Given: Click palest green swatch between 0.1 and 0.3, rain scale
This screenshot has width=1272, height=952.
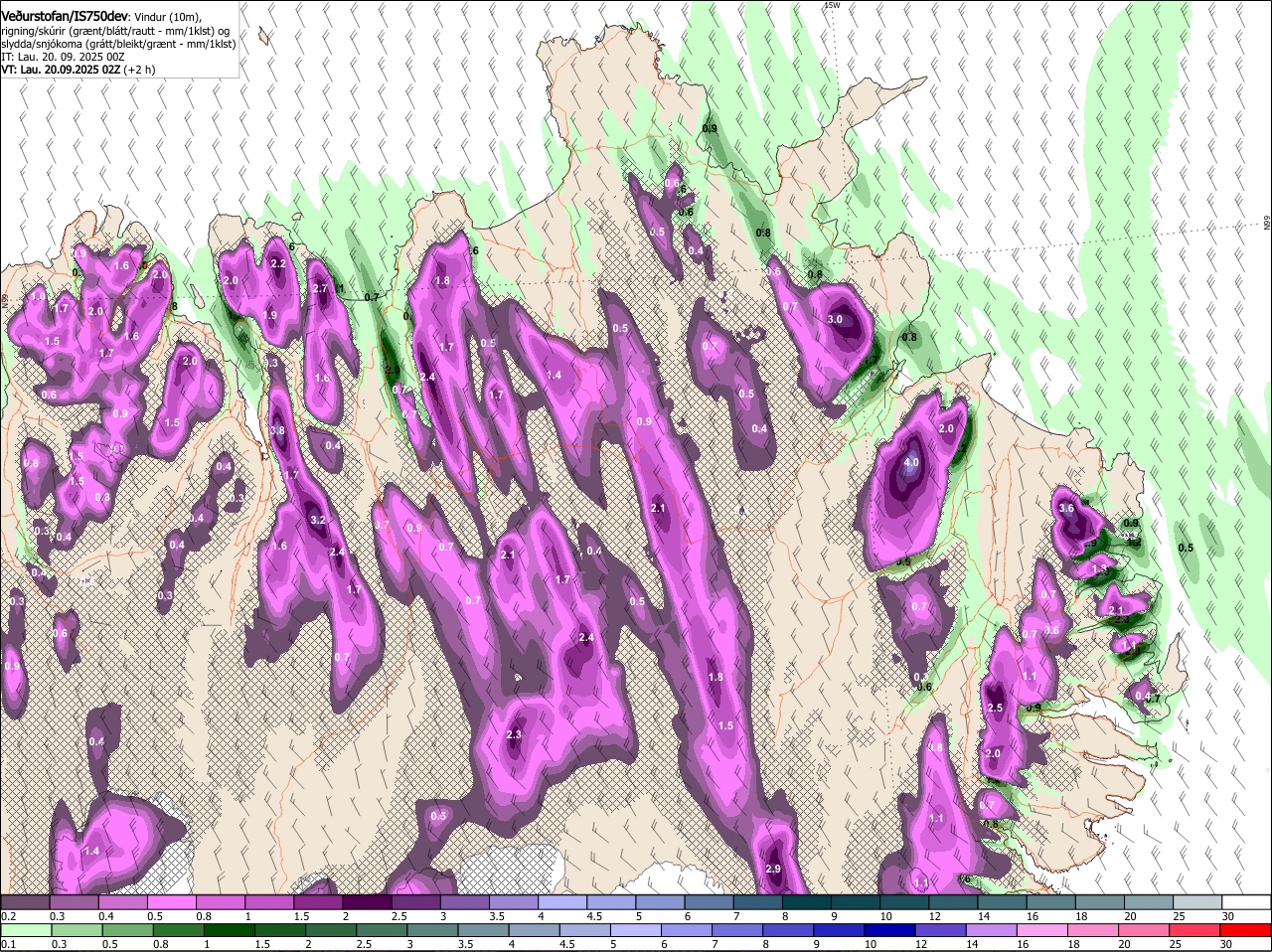Looking at the screenshot, I should [25, 929].
